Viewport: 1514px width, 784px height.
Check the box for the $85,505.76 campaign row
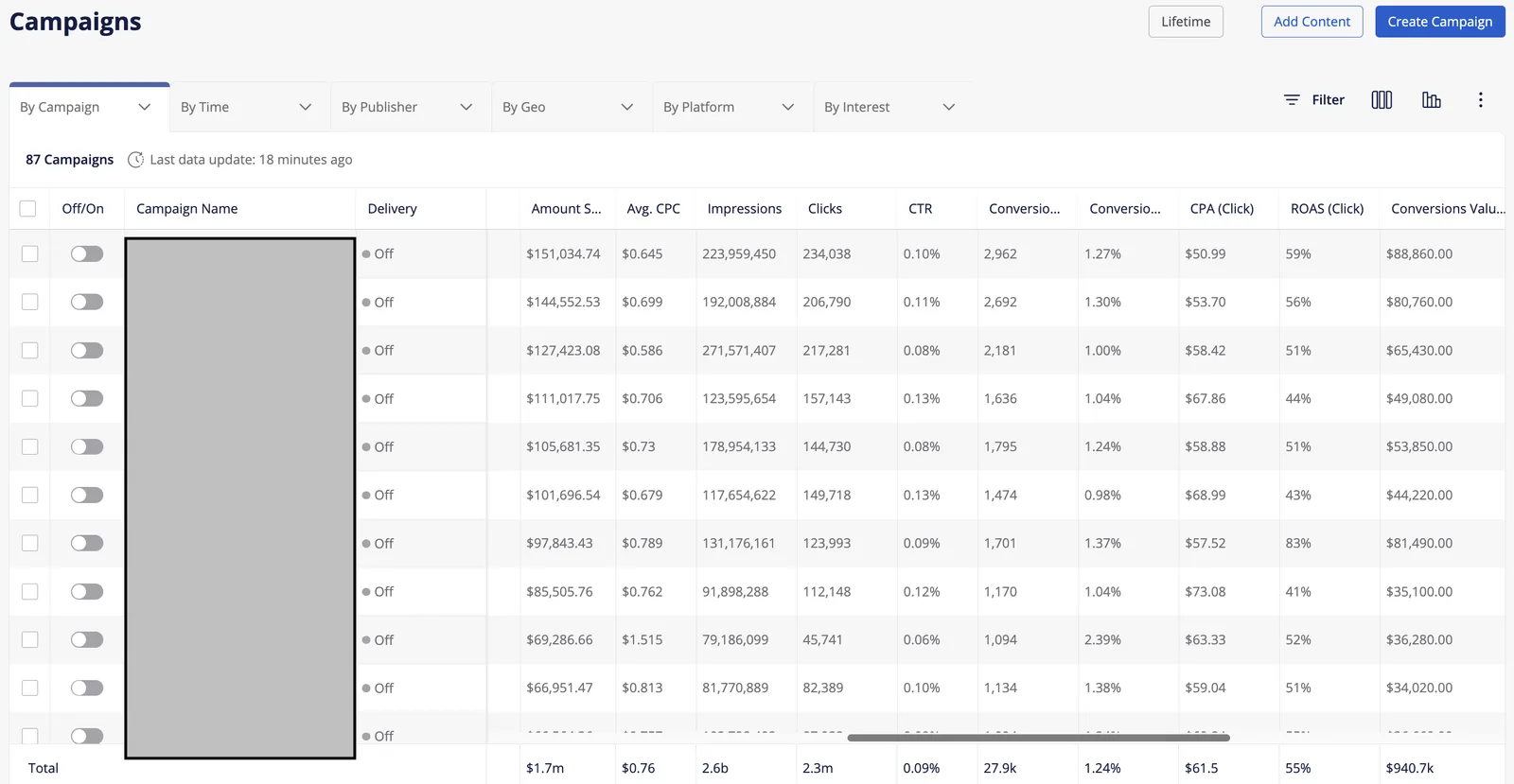point(30,591)
